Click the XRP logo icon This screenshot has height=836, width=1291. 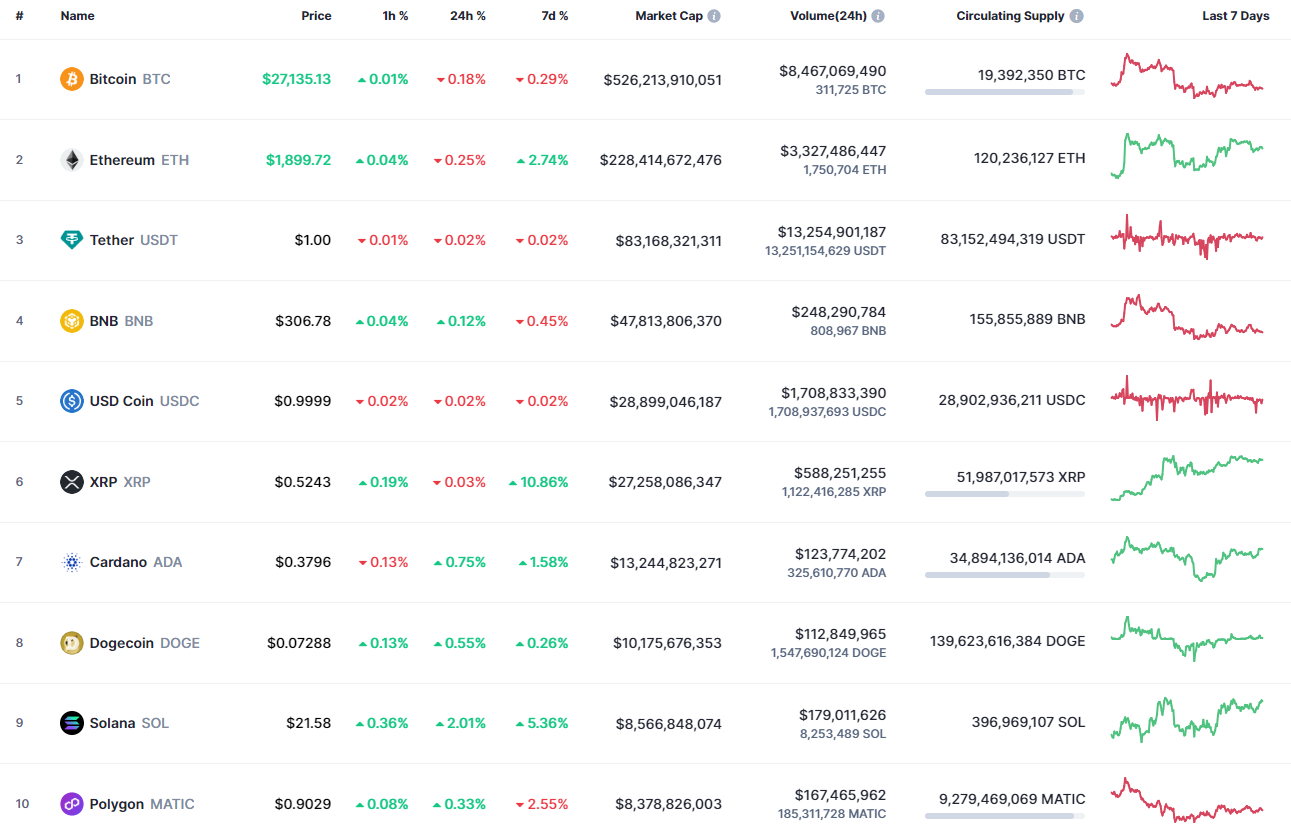click(69, 481)
